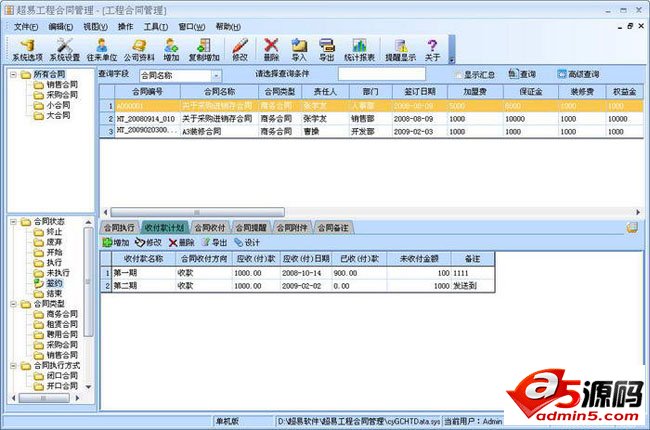The image size is (650, 430).
Task: Click contract grid scroll right arrow
Action: 638,212
